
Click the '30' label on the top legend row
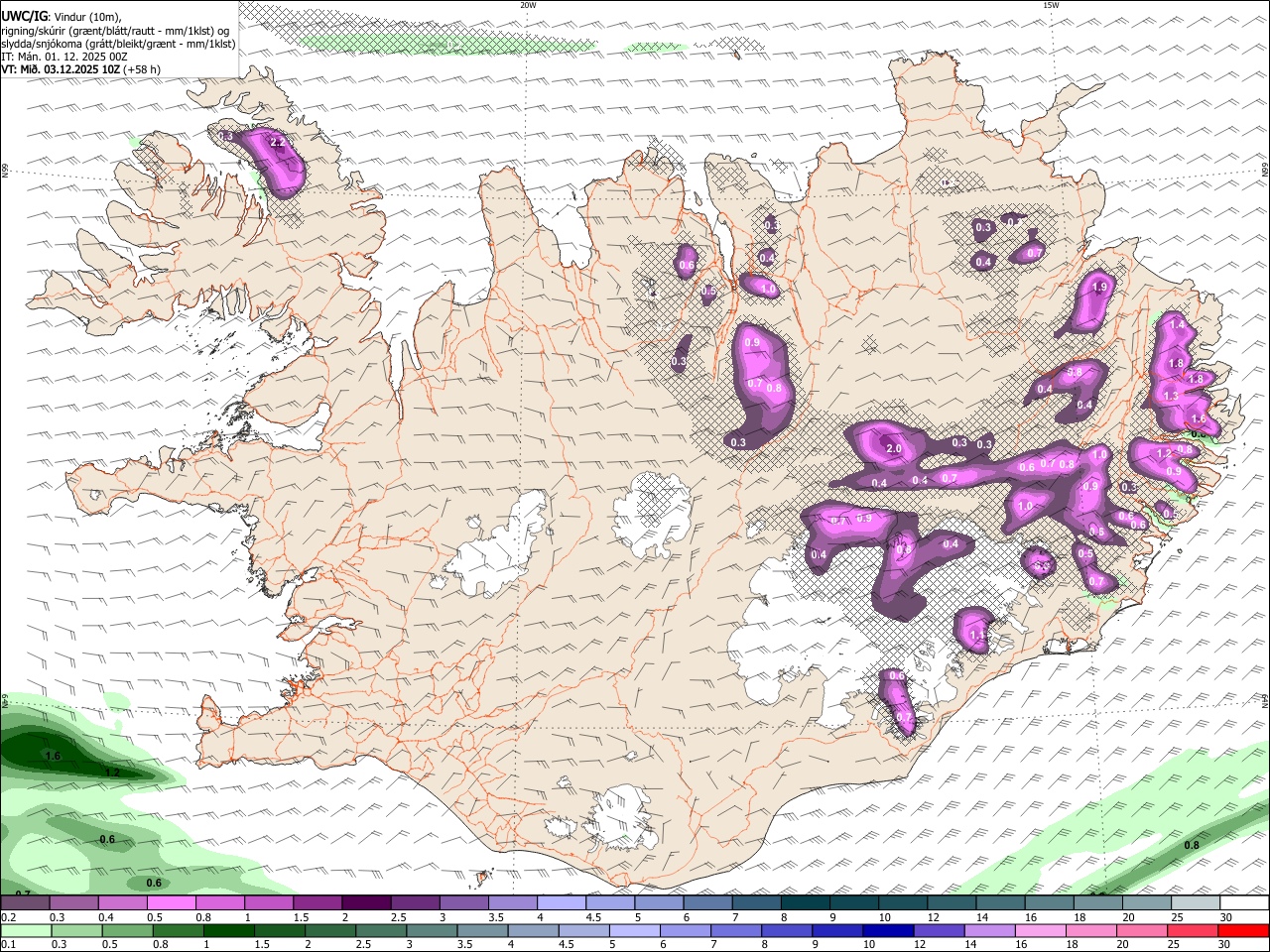click(1225, 917)
